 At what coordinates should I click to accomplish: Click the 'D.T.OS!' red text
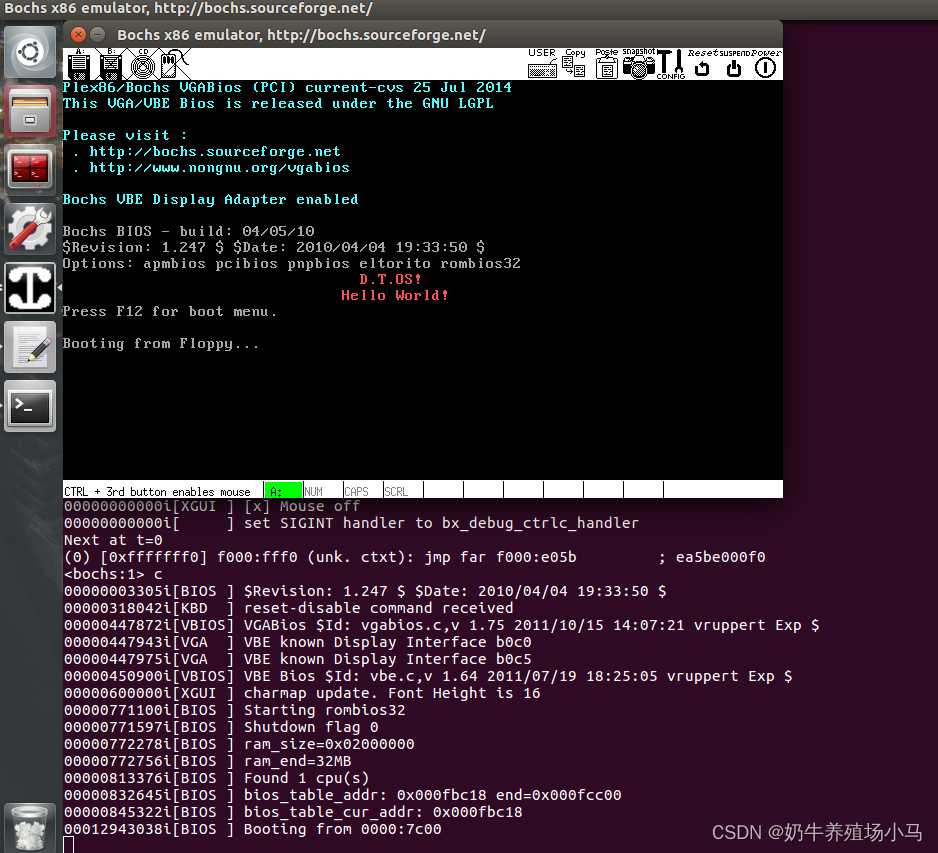[391, 279]
